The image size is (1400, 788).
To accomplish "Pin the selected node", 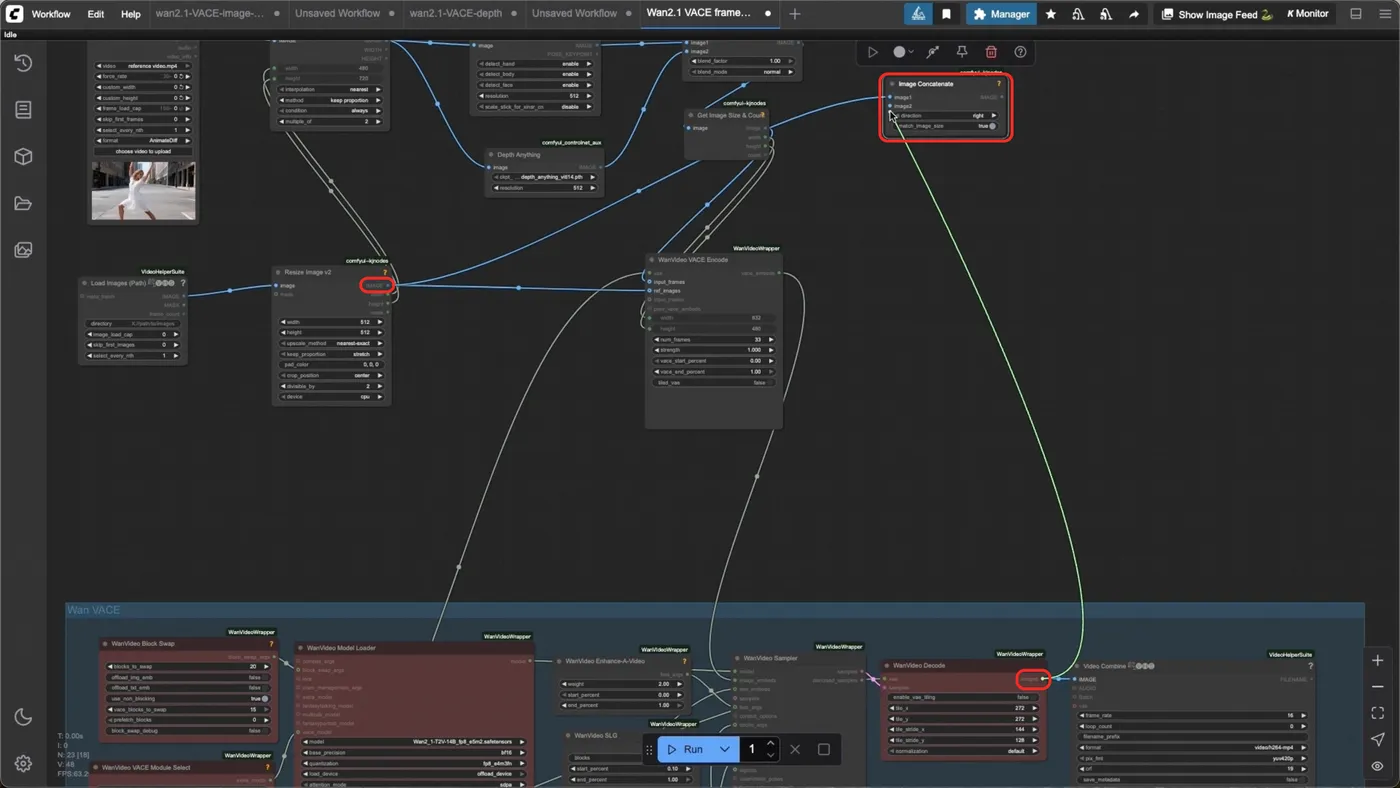I will (962, 52).
